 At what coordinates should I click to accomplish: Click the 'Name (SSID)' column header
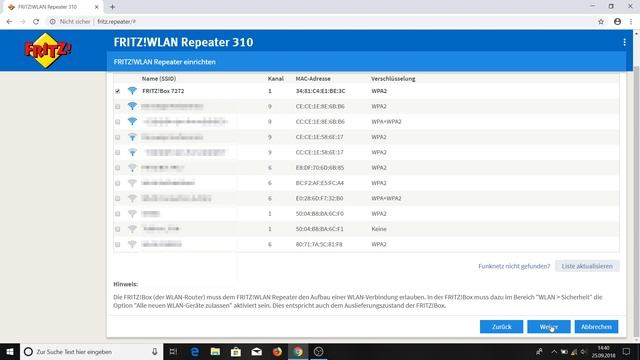(x=159, y=78)
